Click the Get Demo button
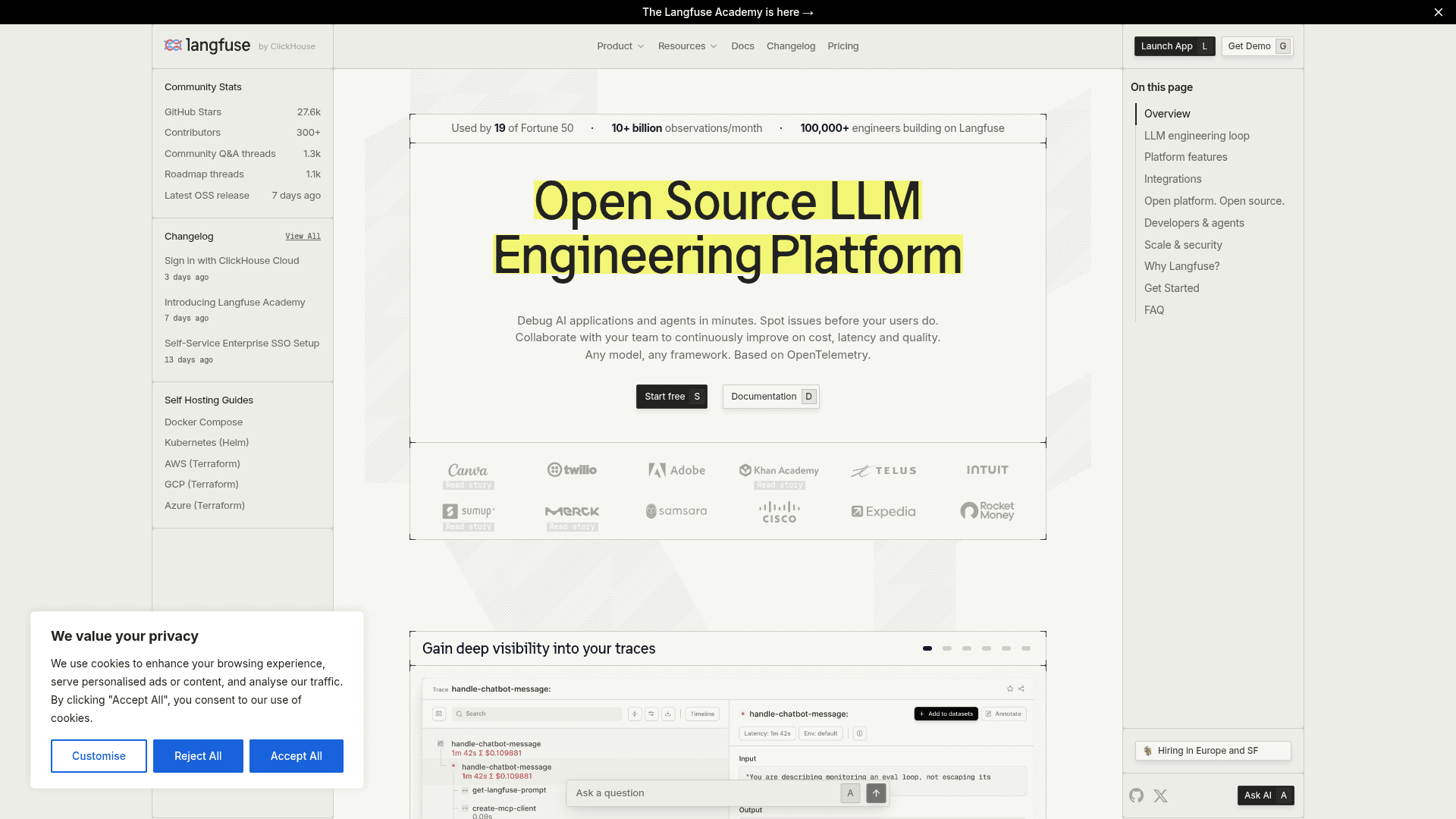1456x819 pixels. (1258, 46)
